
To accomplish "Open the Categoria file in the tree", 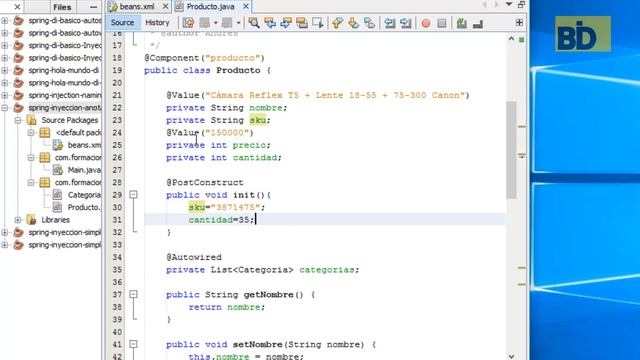I will (x=84, y=195).
